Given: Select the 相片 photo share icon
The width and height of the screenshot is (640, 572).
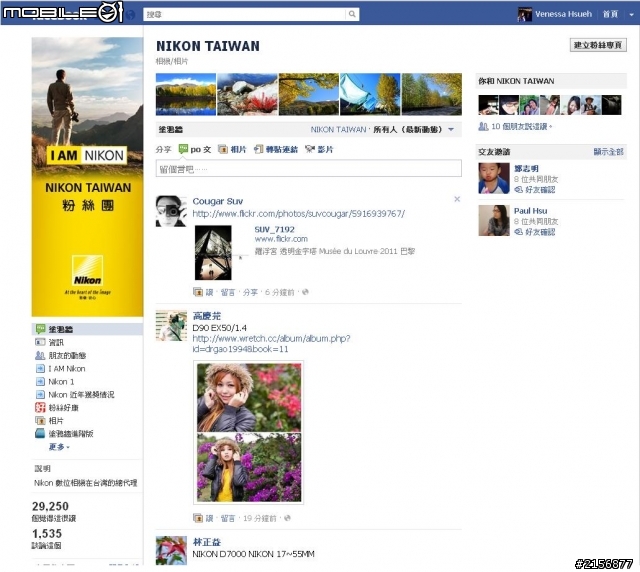Looking at the screenshot, I should [x=222, y=149].
